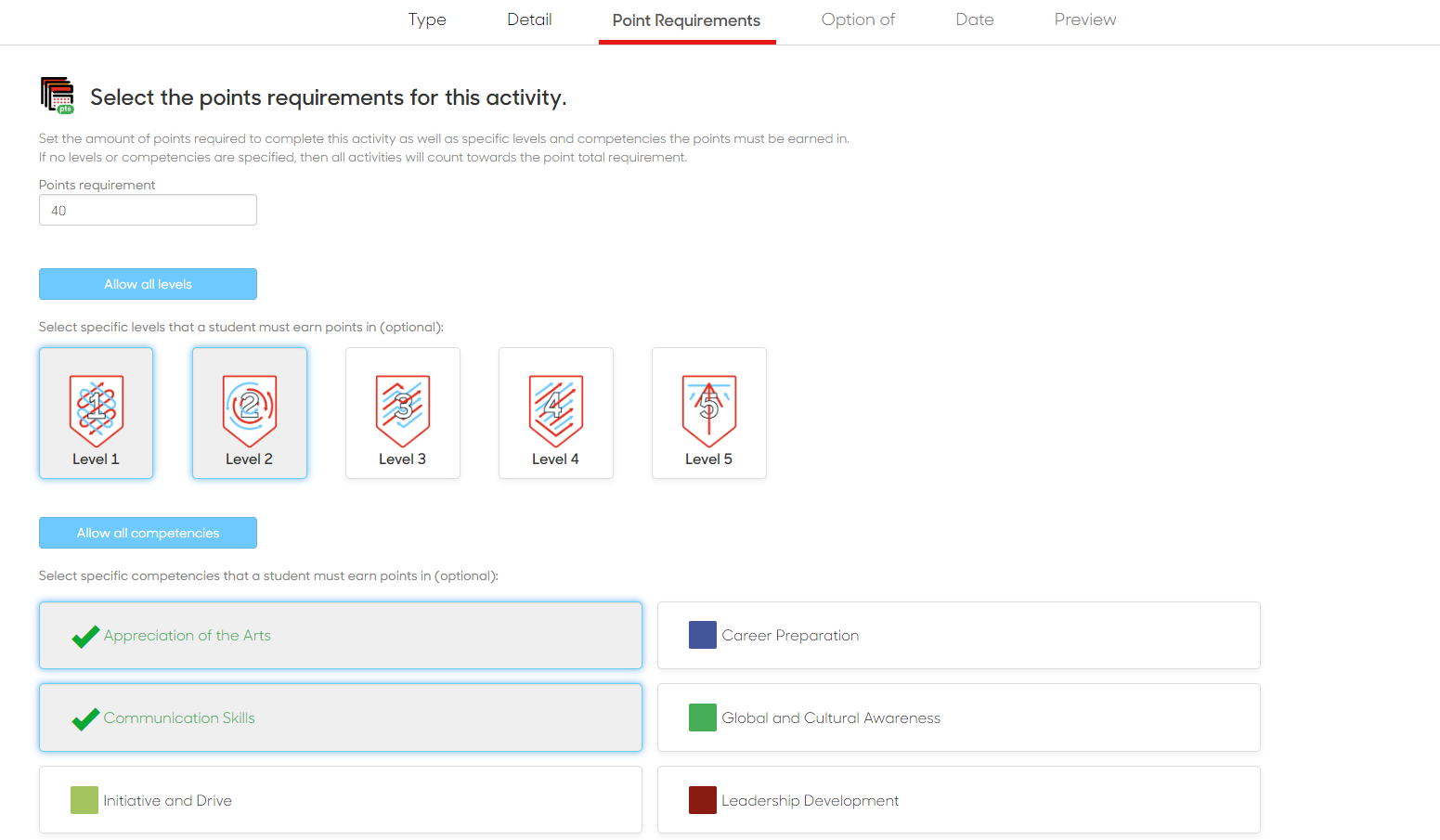This screenshot has width=1440, height=840.
Task: Click the points calendar icon beside heading
Action: point(58,96)
